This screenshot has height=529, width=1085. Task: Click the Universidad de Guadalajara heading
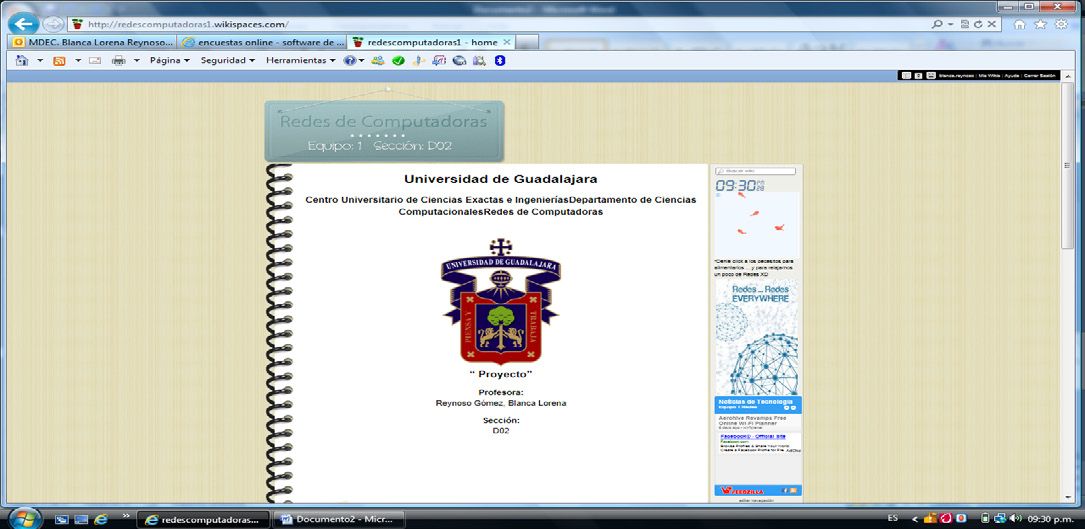point(500,179)
